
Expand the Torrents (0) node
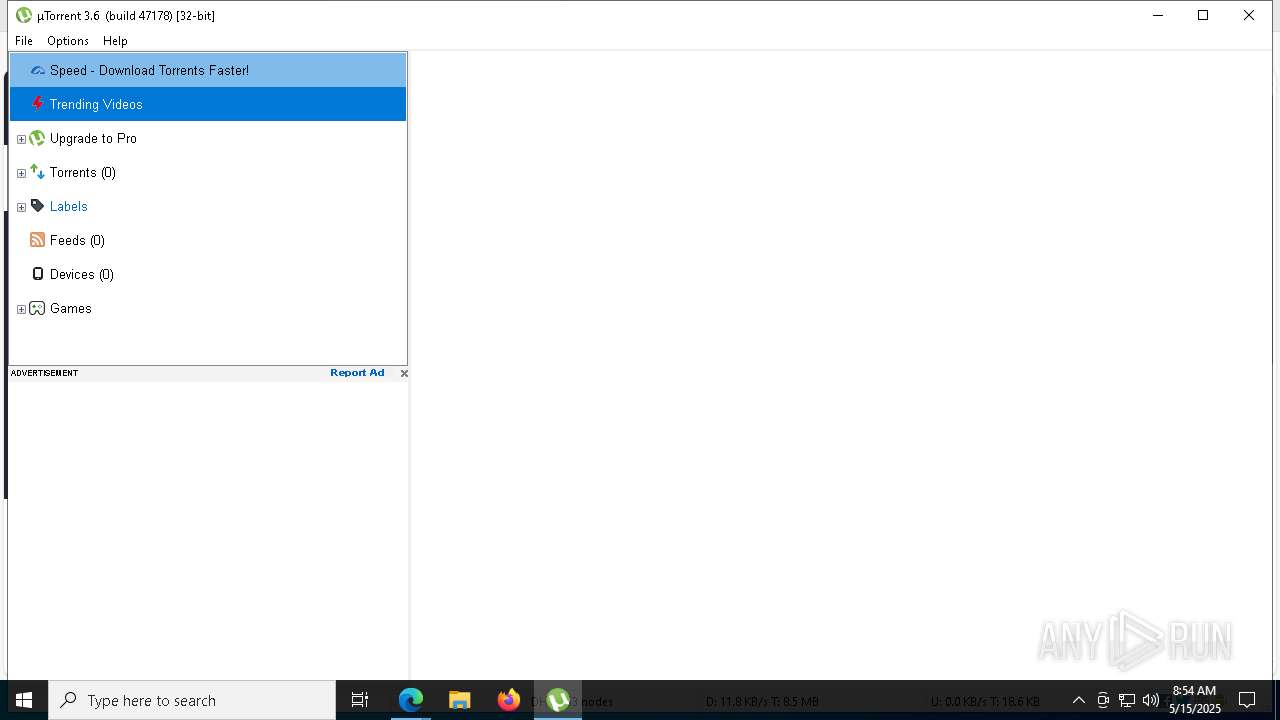[21, 173]
